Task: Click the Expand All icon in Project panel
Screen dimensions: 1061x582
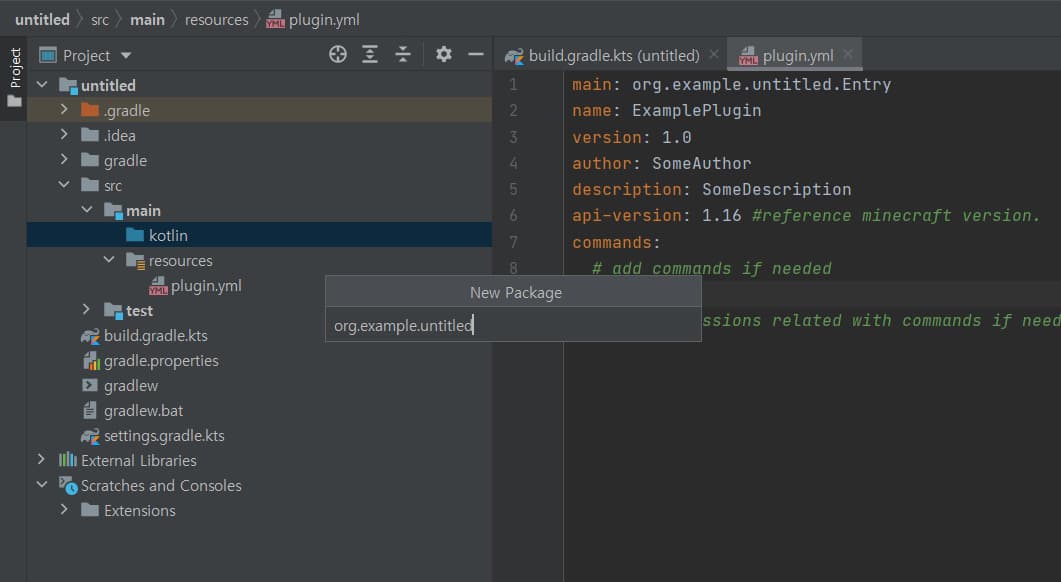Action: click(370, 55)
